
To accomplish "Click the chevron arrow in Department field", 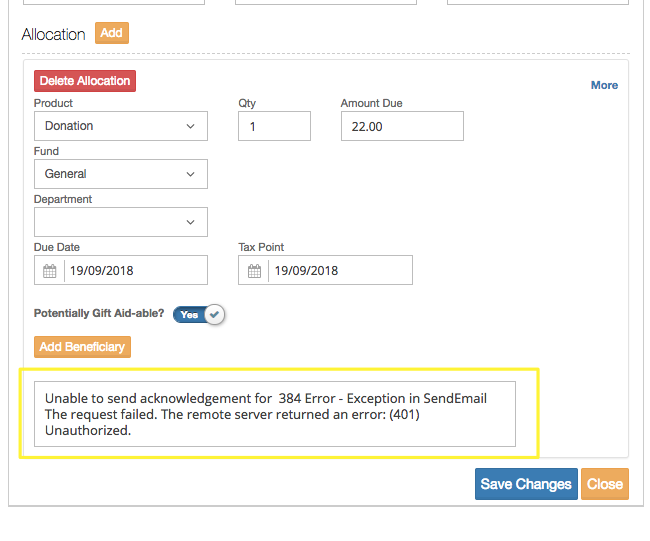I will tap(191, 222).
